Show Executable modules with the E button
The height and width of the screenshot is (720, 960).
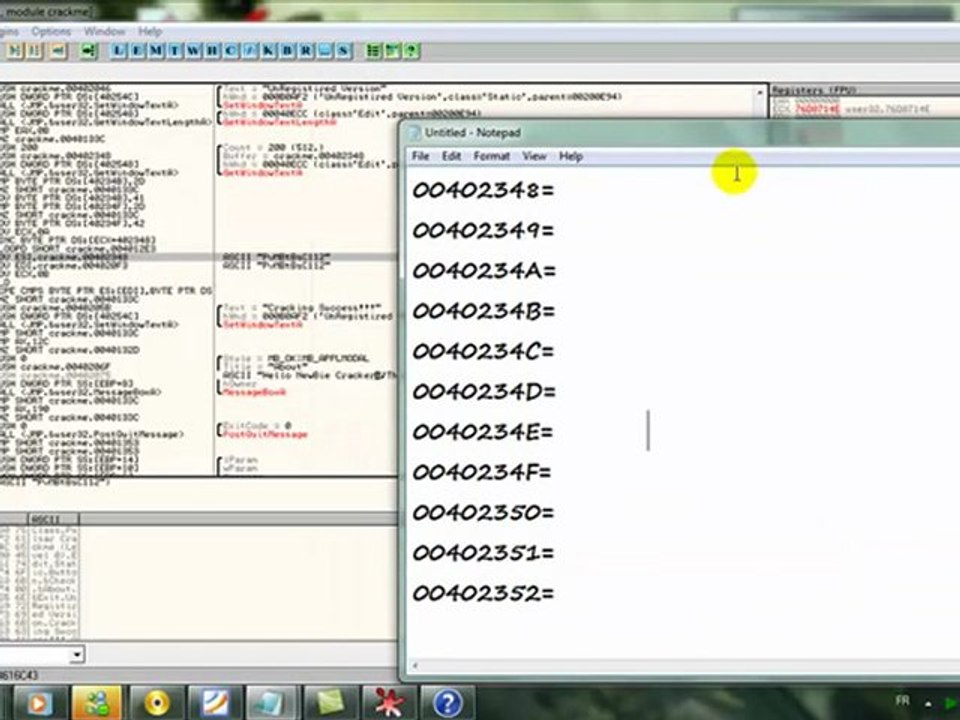[x=137, y=51]
